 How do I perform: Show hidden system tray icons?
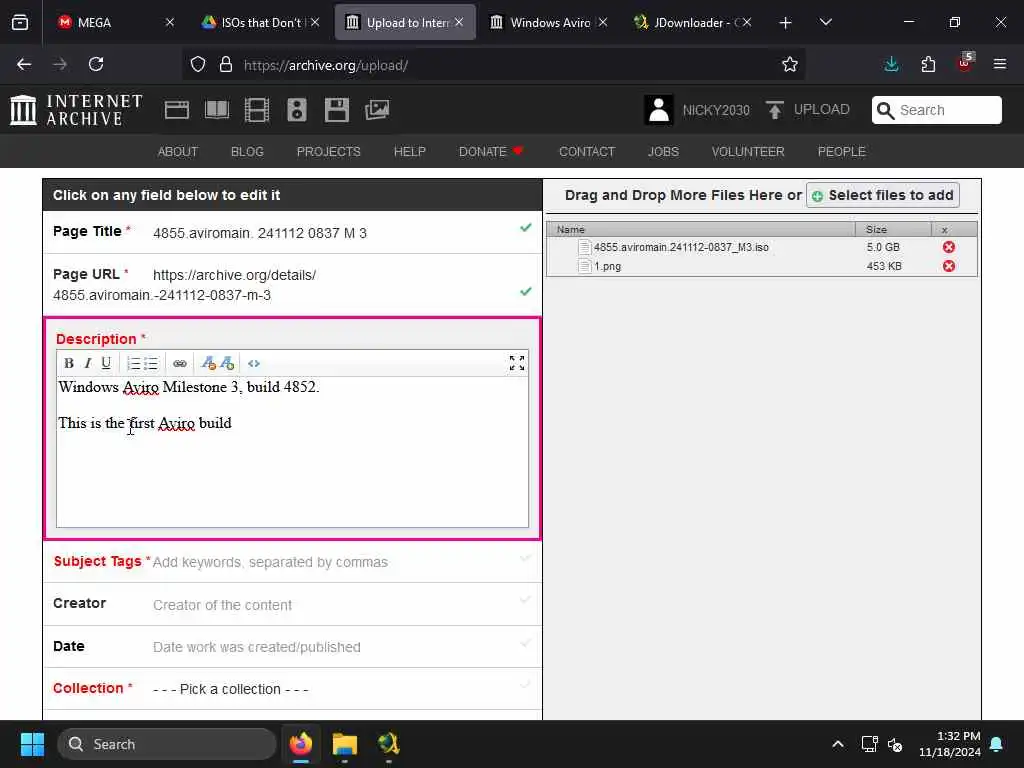click(x=838, y=744)
